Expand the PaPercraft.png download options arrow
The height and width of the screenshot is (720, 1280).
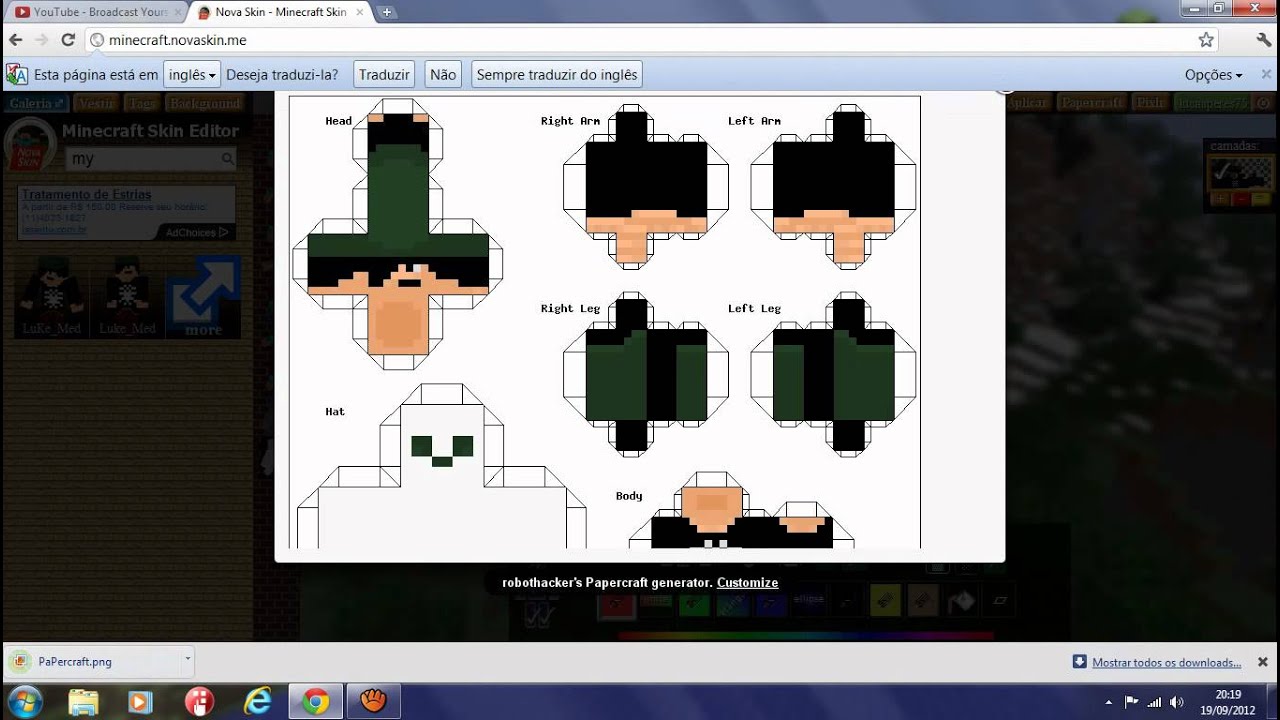tap(187, 661)
